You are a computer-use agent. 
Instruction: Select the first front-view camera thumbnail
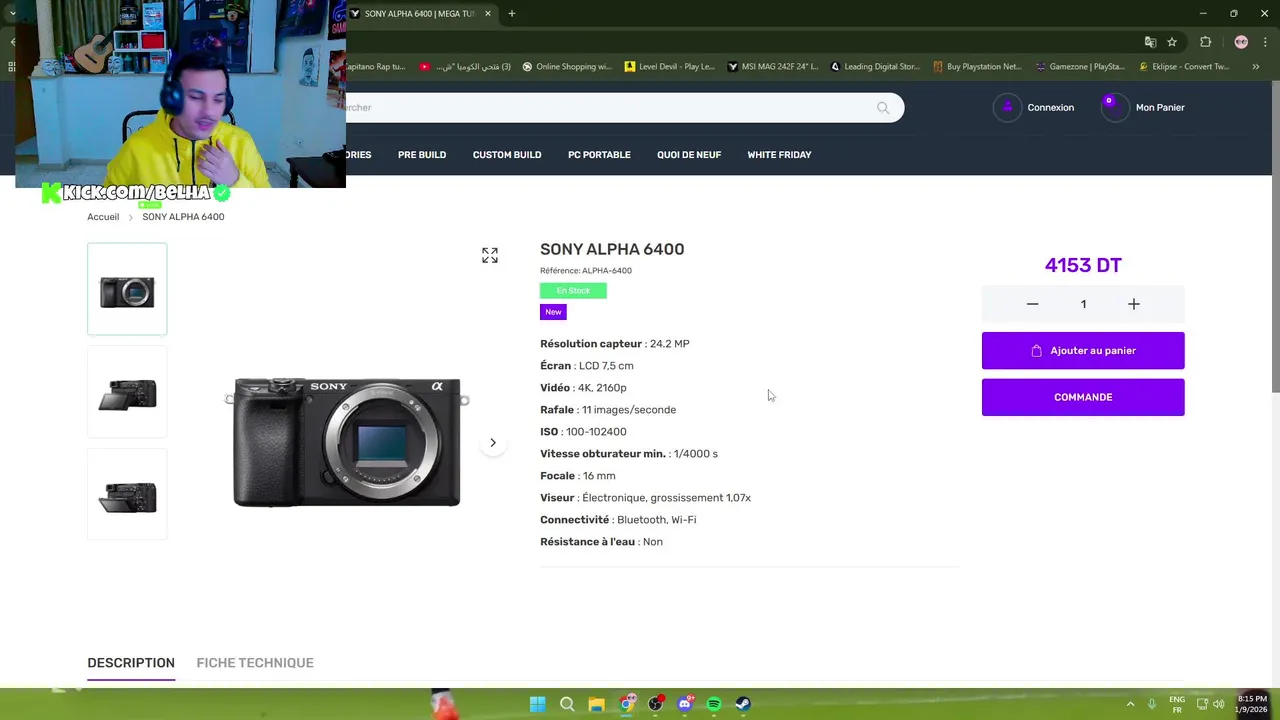(127, 289)
